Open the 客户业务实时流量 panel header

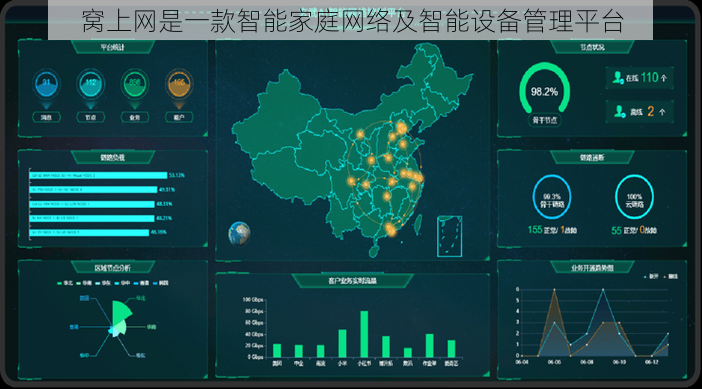click(x=352, y=281)
